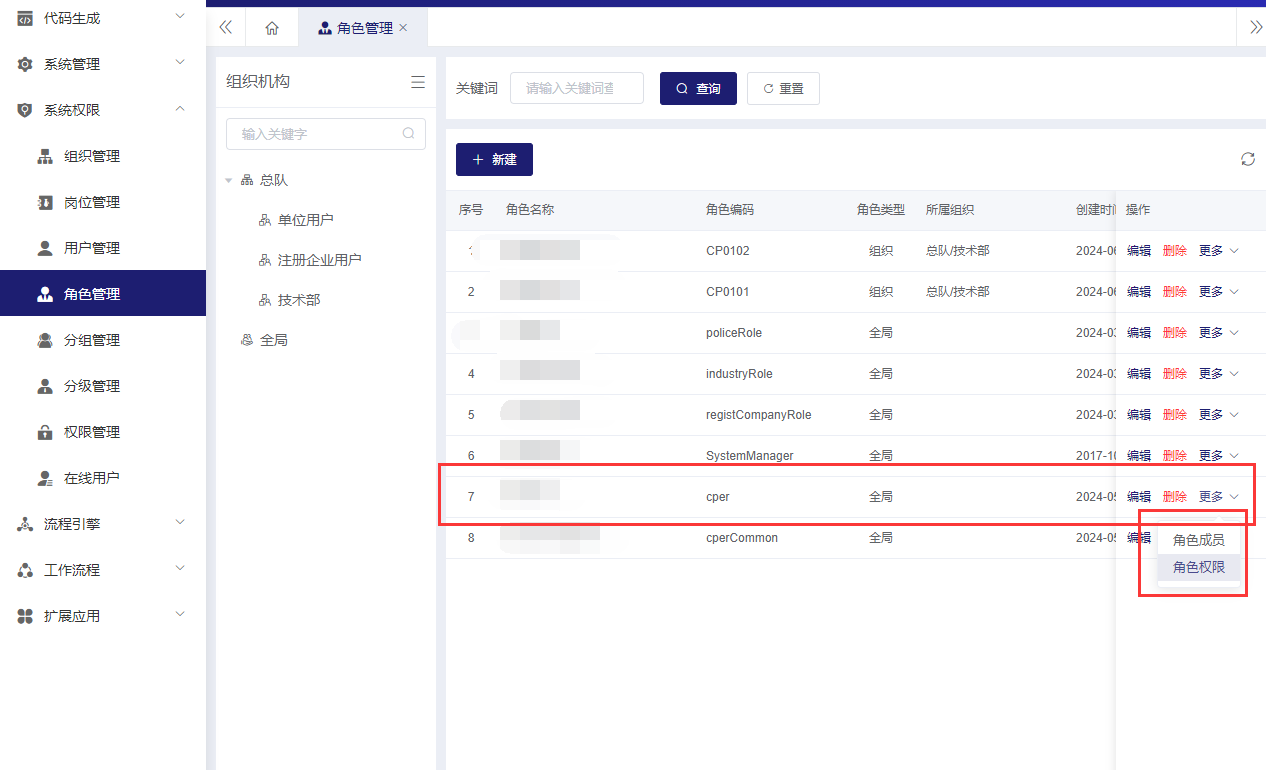Click the 岗位管理 icon
The width and height of the screenshot is (1266, 770).
tap(45, 202)
